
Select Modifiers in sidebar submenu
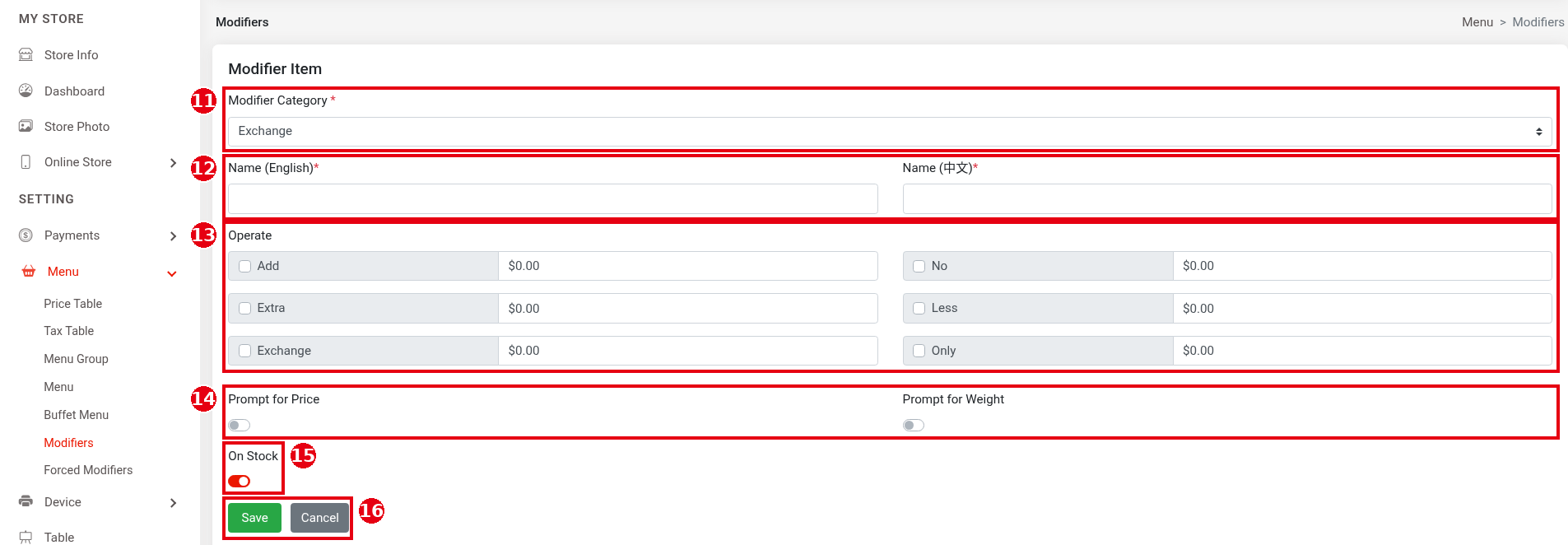[x=69, y=443]
